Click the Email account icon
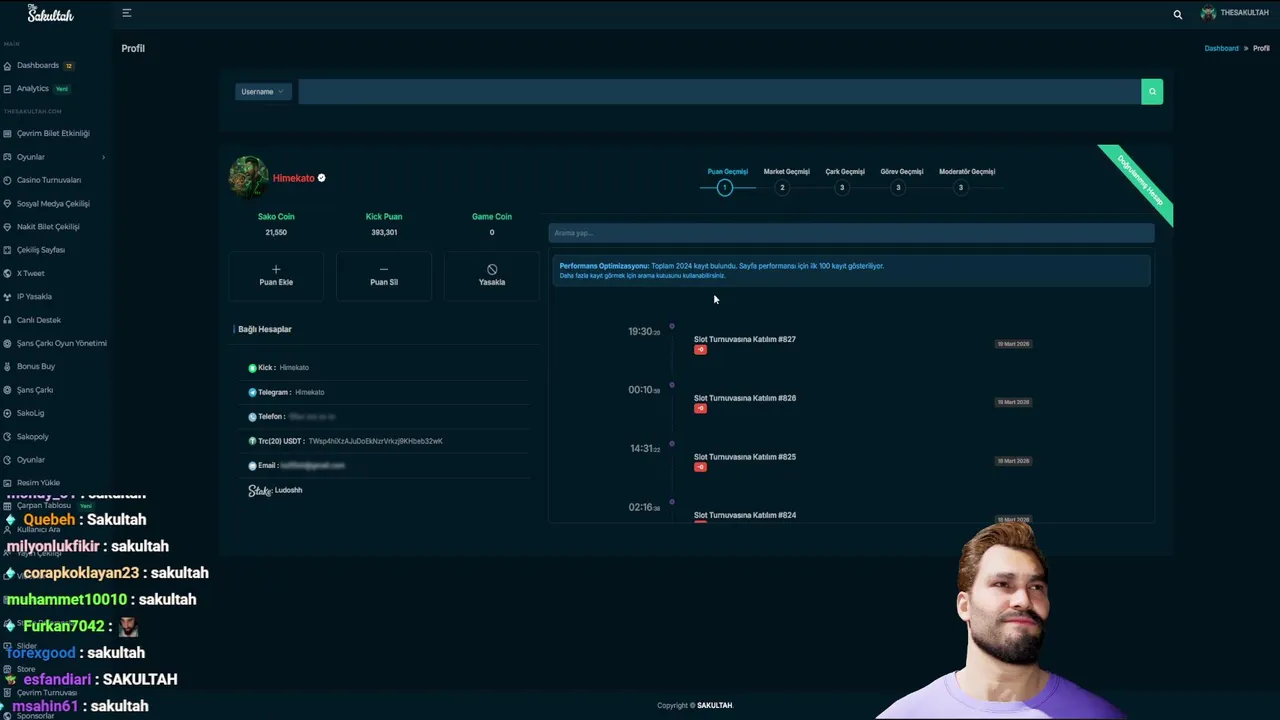 click(252, 466)
